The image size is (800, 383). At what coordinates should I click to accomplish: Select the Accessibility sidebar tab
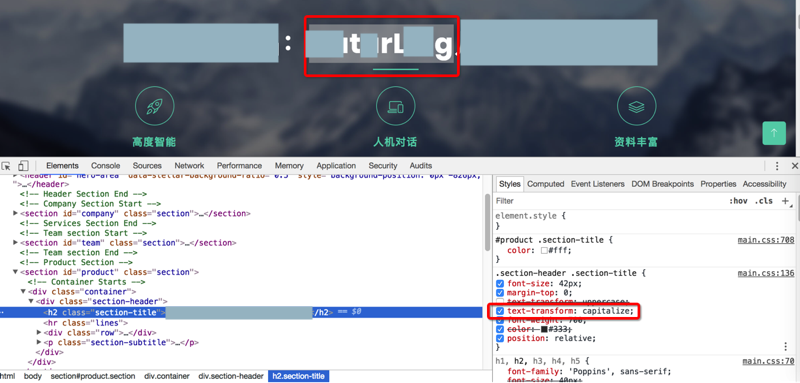[764, 184]
